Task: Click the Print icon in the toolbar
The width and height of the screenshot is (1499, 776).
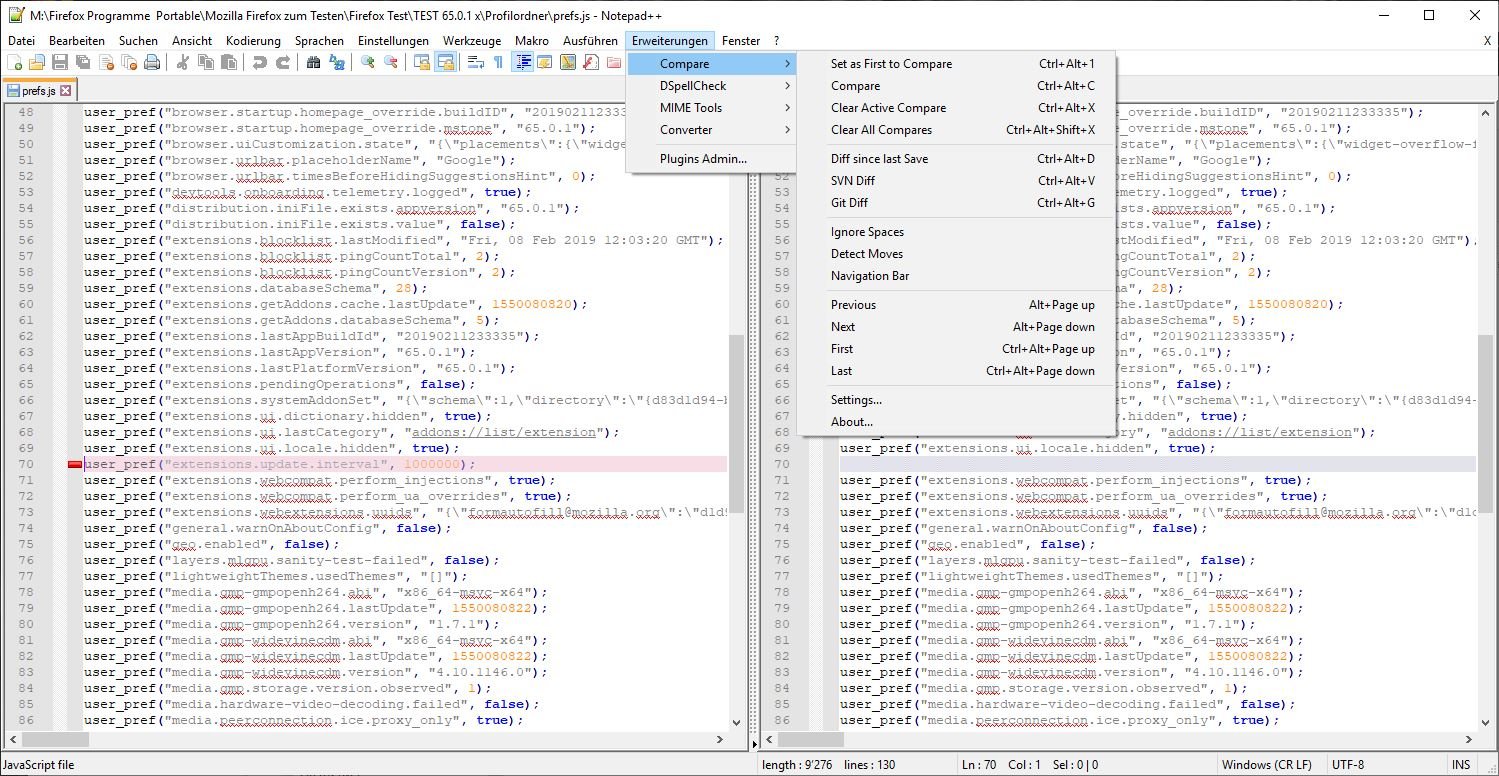Action: click(152, 63)
